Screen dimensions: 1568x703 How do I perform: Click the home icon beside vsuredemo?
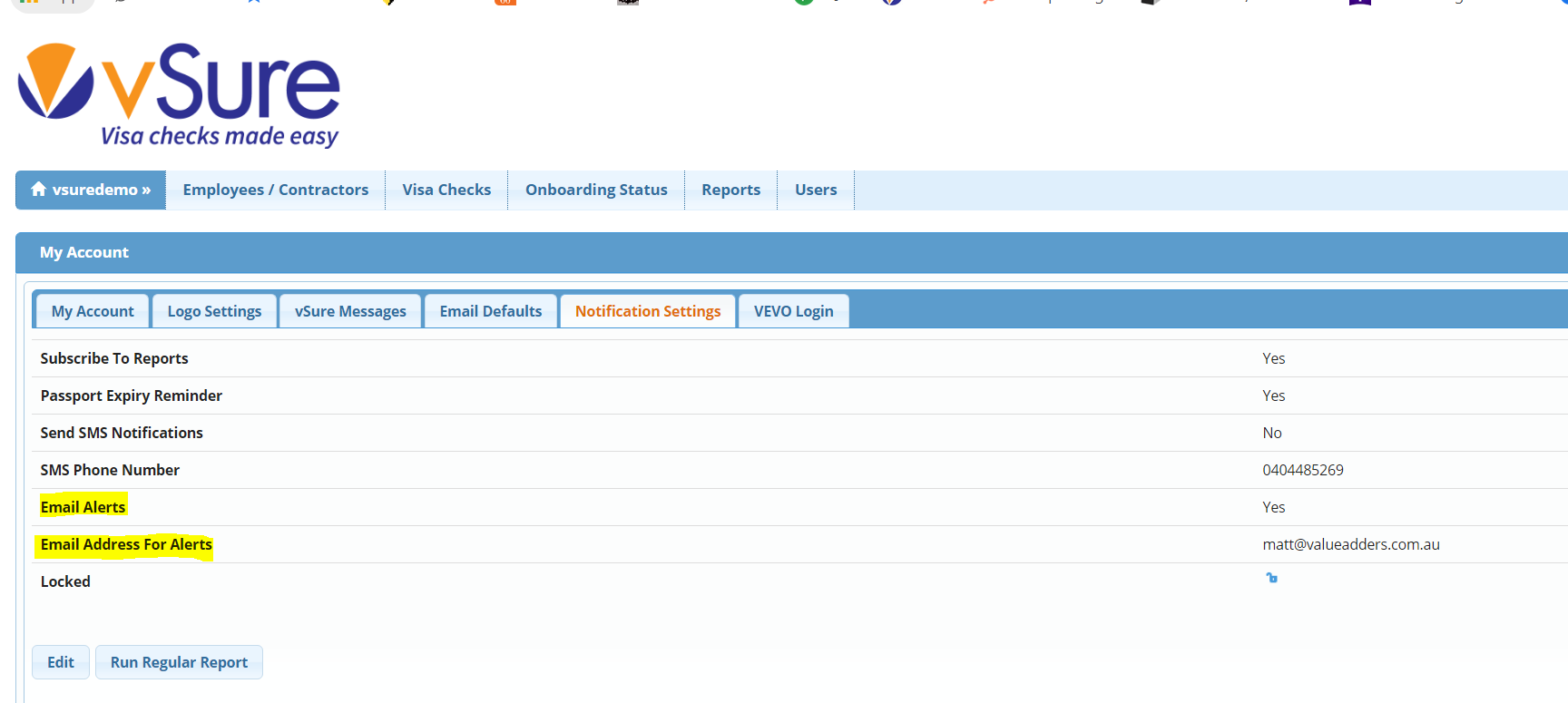[x=38, y=189]
